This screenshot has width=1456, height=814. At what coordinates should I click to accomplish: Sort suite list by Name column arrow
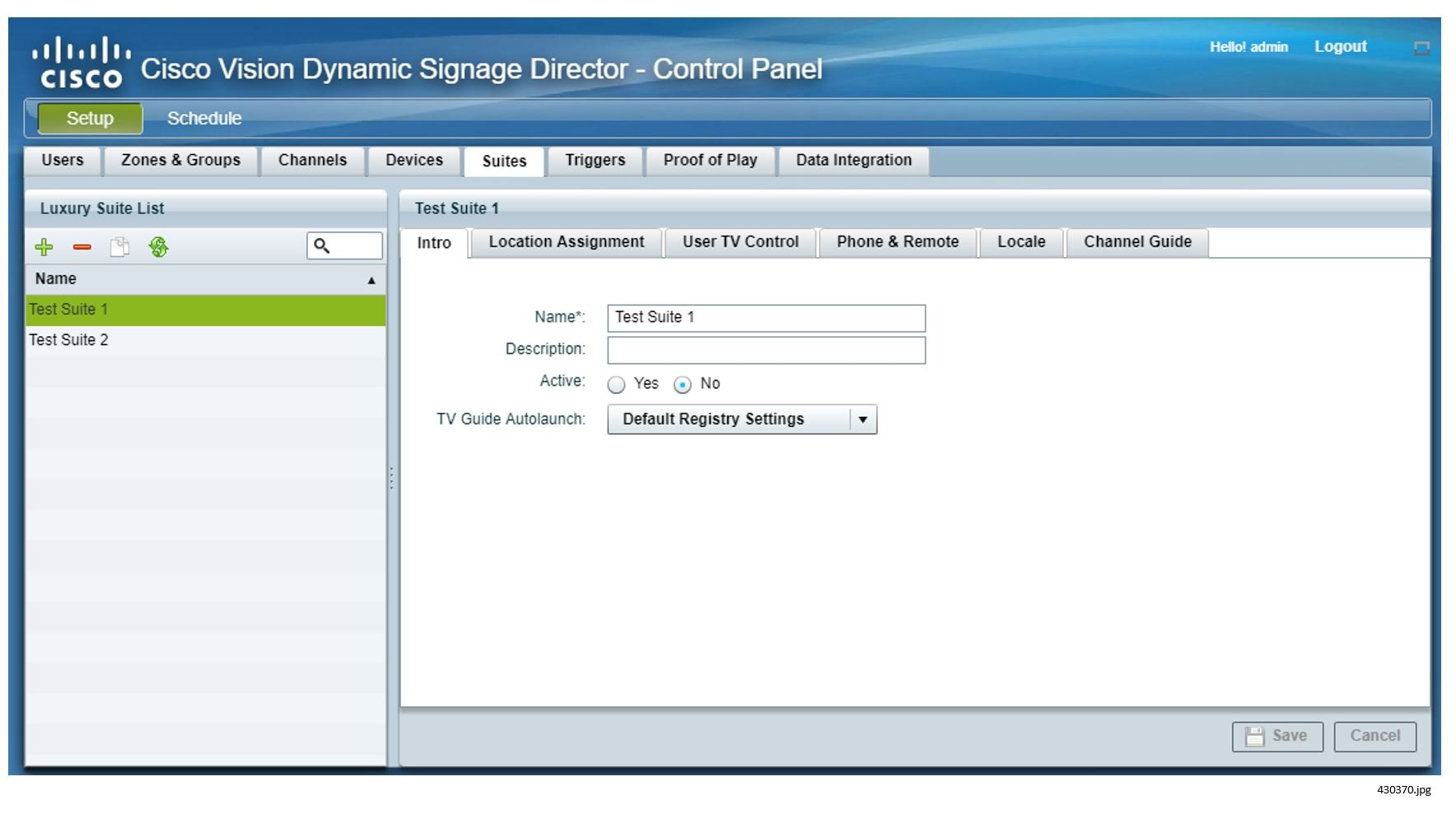point(371,280)
